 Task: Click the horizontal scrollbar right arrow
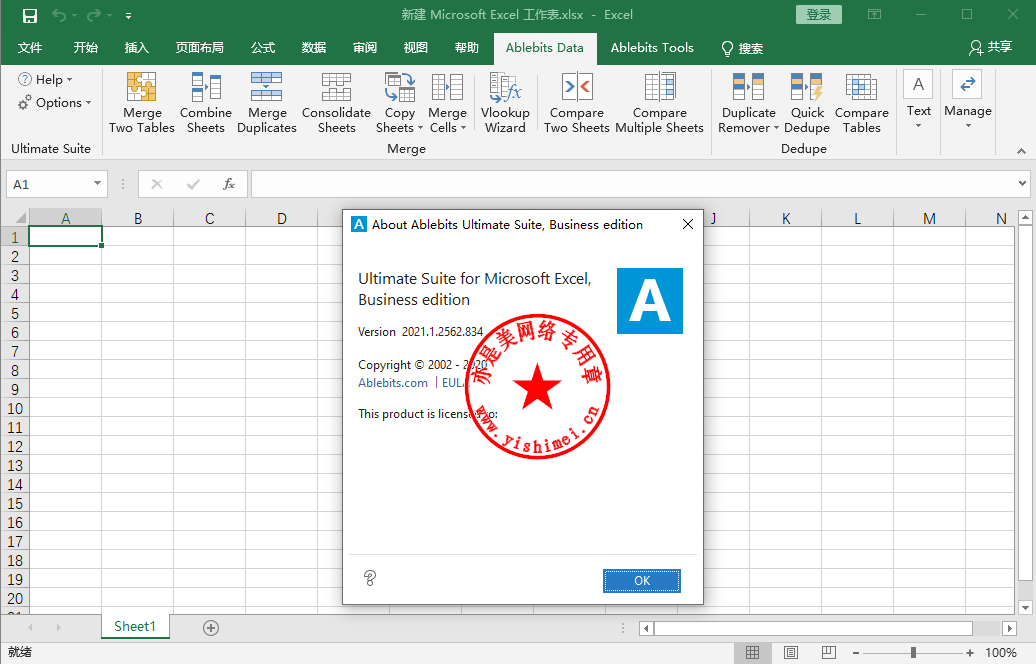pos(1009,628)
